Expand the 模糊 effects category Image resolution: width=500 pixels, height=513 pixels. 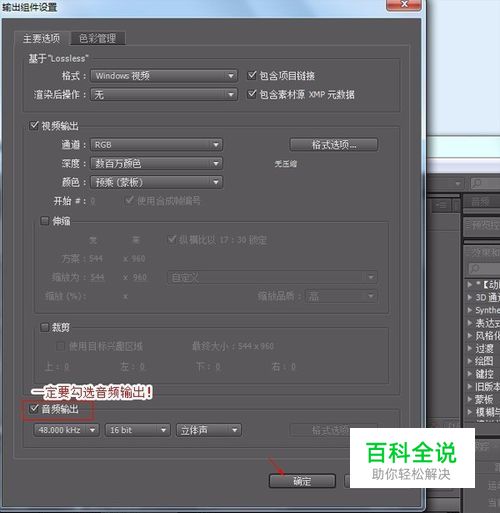(x=470, y=412)
